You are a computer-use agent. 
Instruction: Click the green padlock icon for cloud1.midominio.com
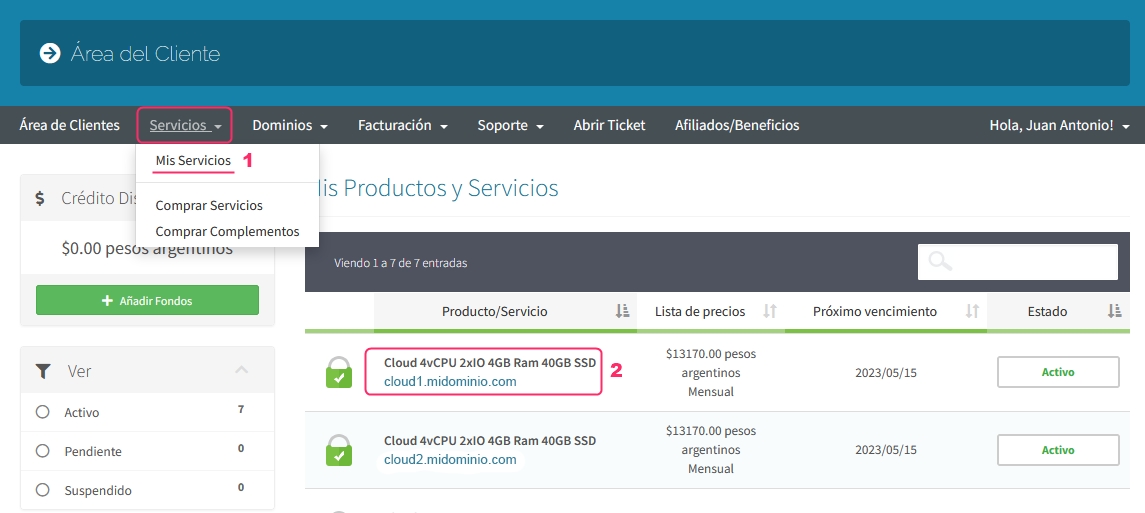[x=339, y=372]
